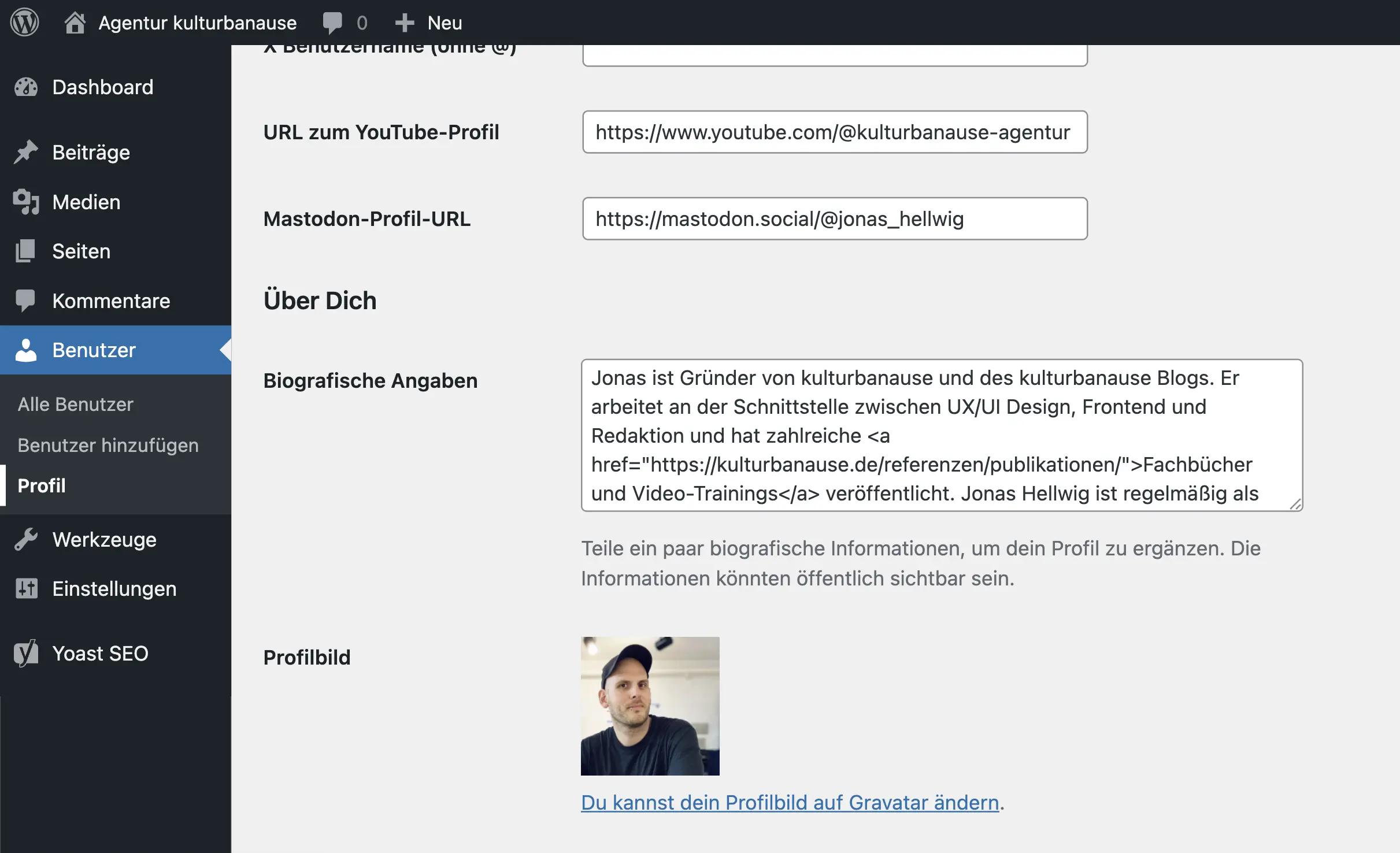Go to Benutzer hinzufügen

tap(108, 445)
